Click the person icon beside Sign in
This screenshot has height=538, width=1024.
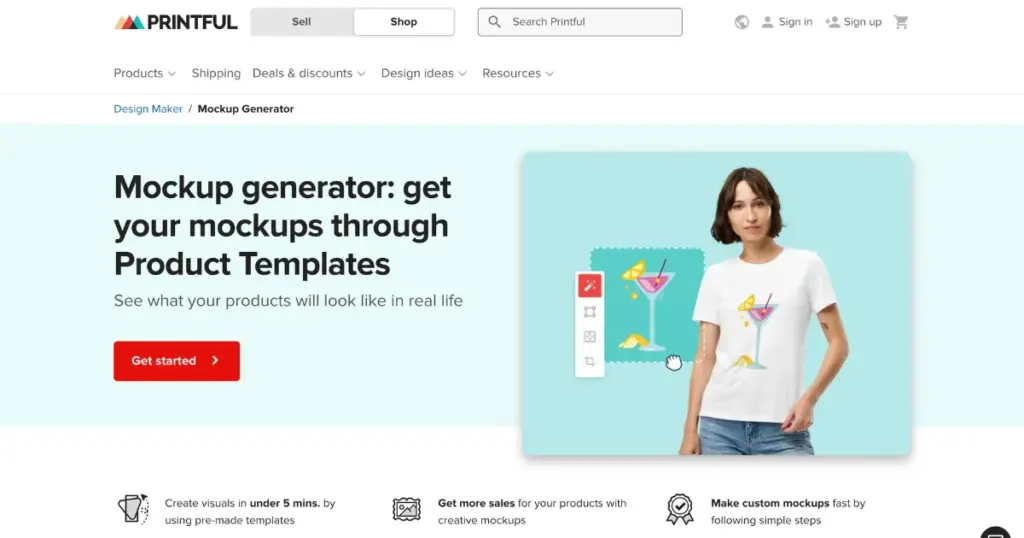[767, 22]
